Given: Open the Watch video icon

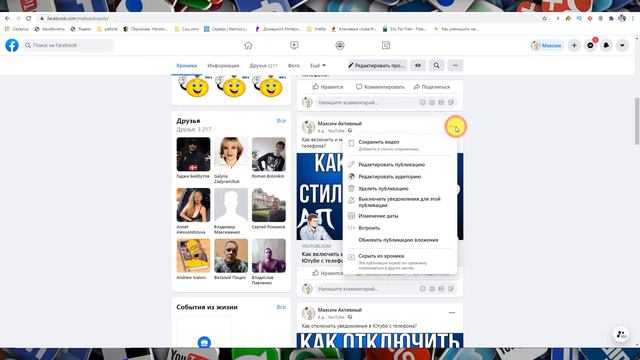Looking at the screenshot, I should [294, 45].
